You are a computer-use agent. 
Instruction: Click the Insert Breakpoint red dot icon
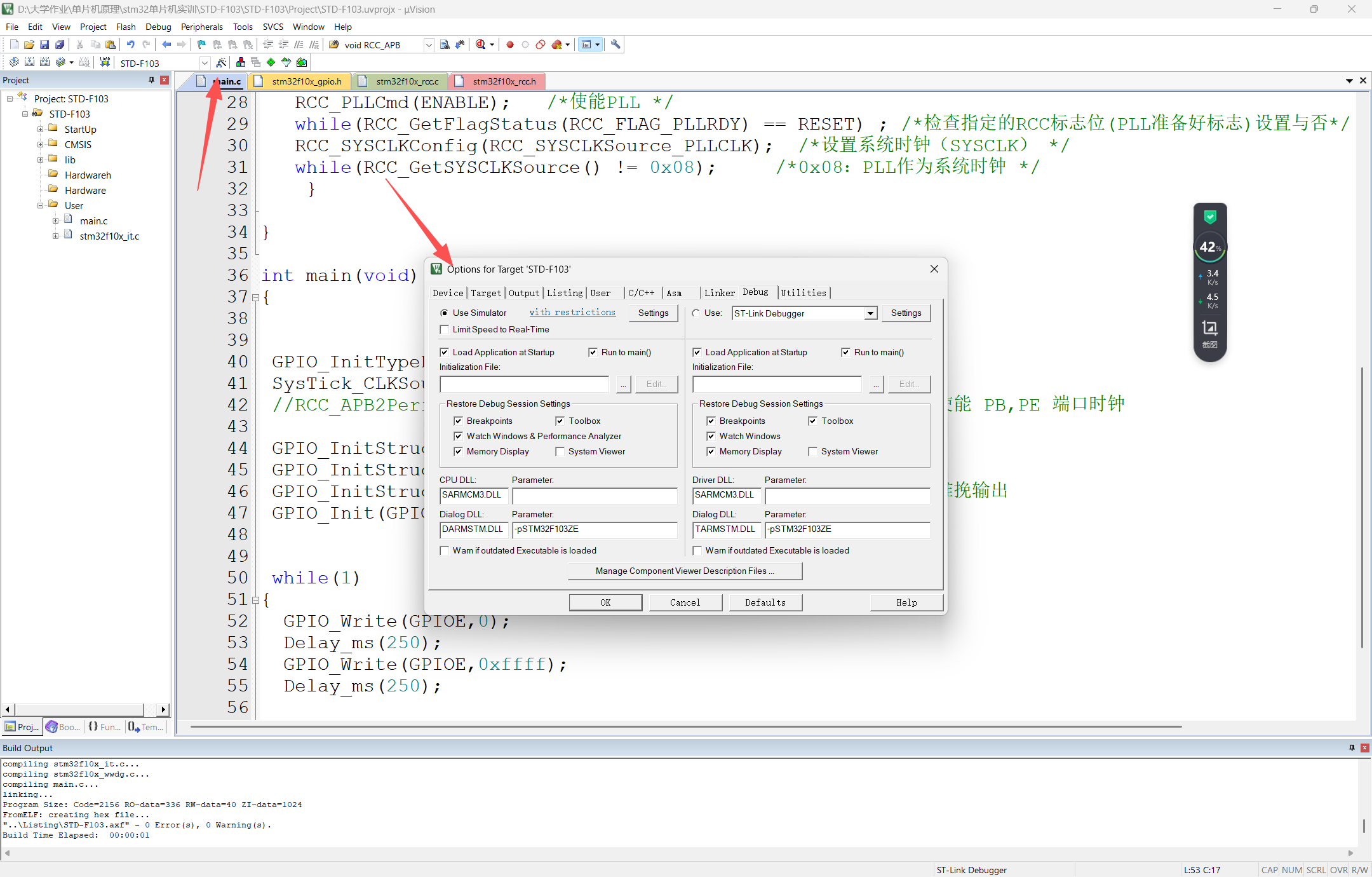pyautogui.click(x=509, y=44)
